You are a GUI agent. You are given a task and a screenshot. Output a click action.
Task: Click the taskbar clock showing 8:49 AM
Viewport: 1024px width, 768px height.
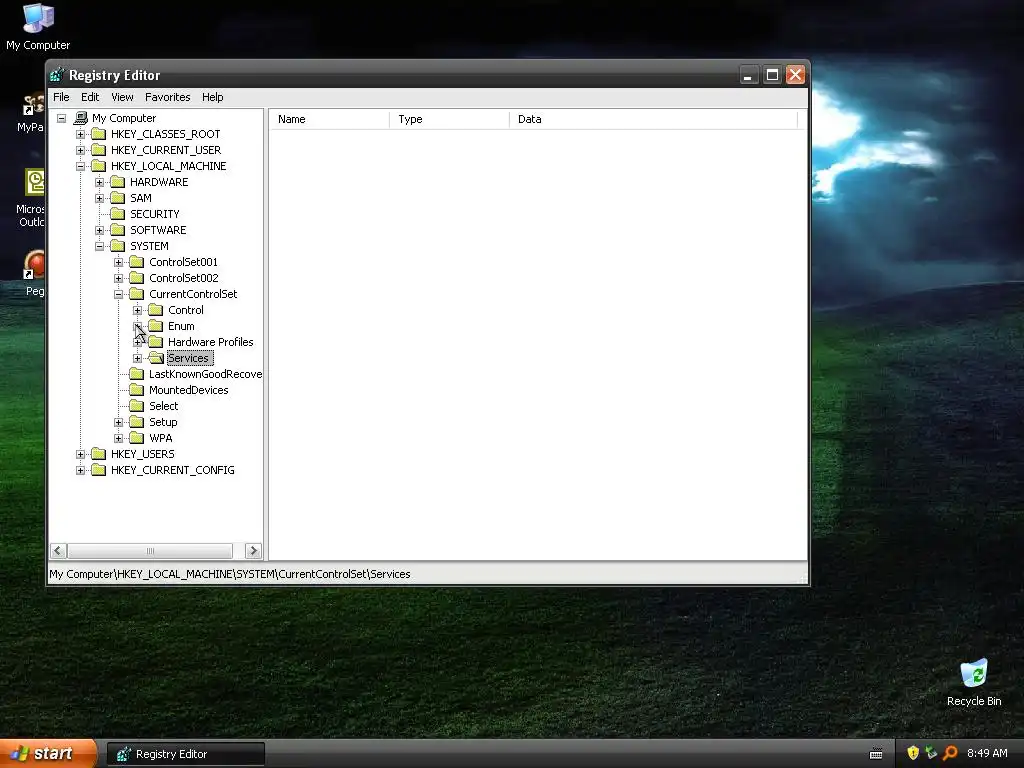point(987,753)
